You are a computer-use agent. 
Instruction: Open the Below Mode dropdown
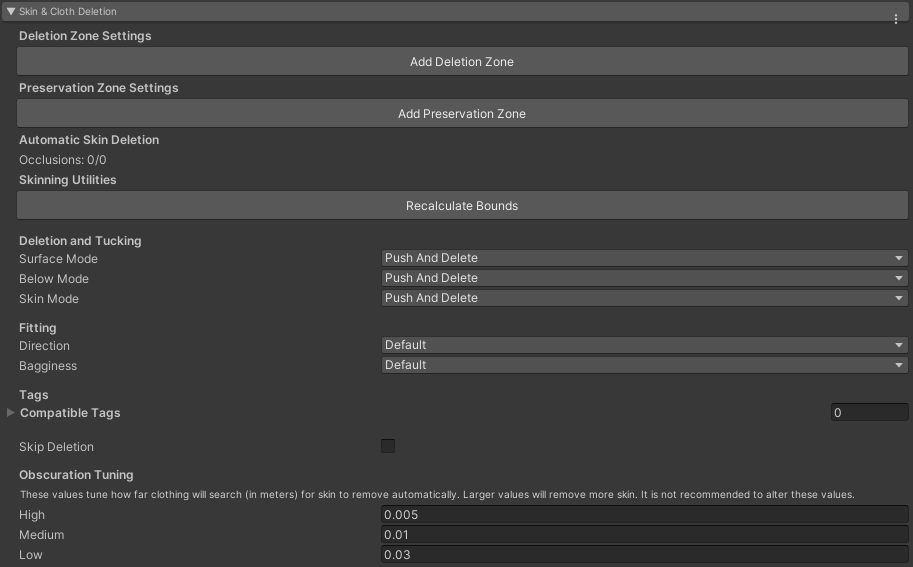coord(644,278)
